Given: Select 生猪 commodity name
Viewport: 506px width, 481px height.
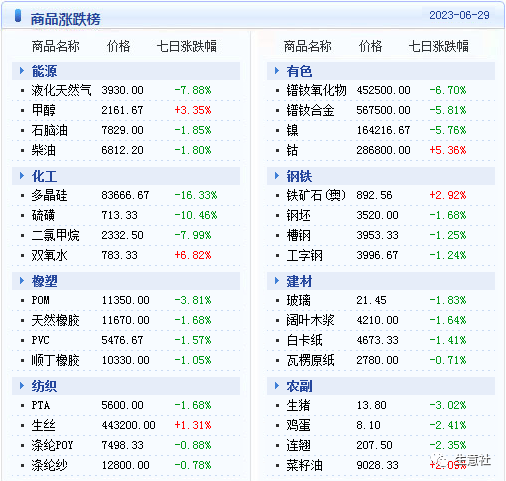Looking at the screenshot, I should pos(298,405).
